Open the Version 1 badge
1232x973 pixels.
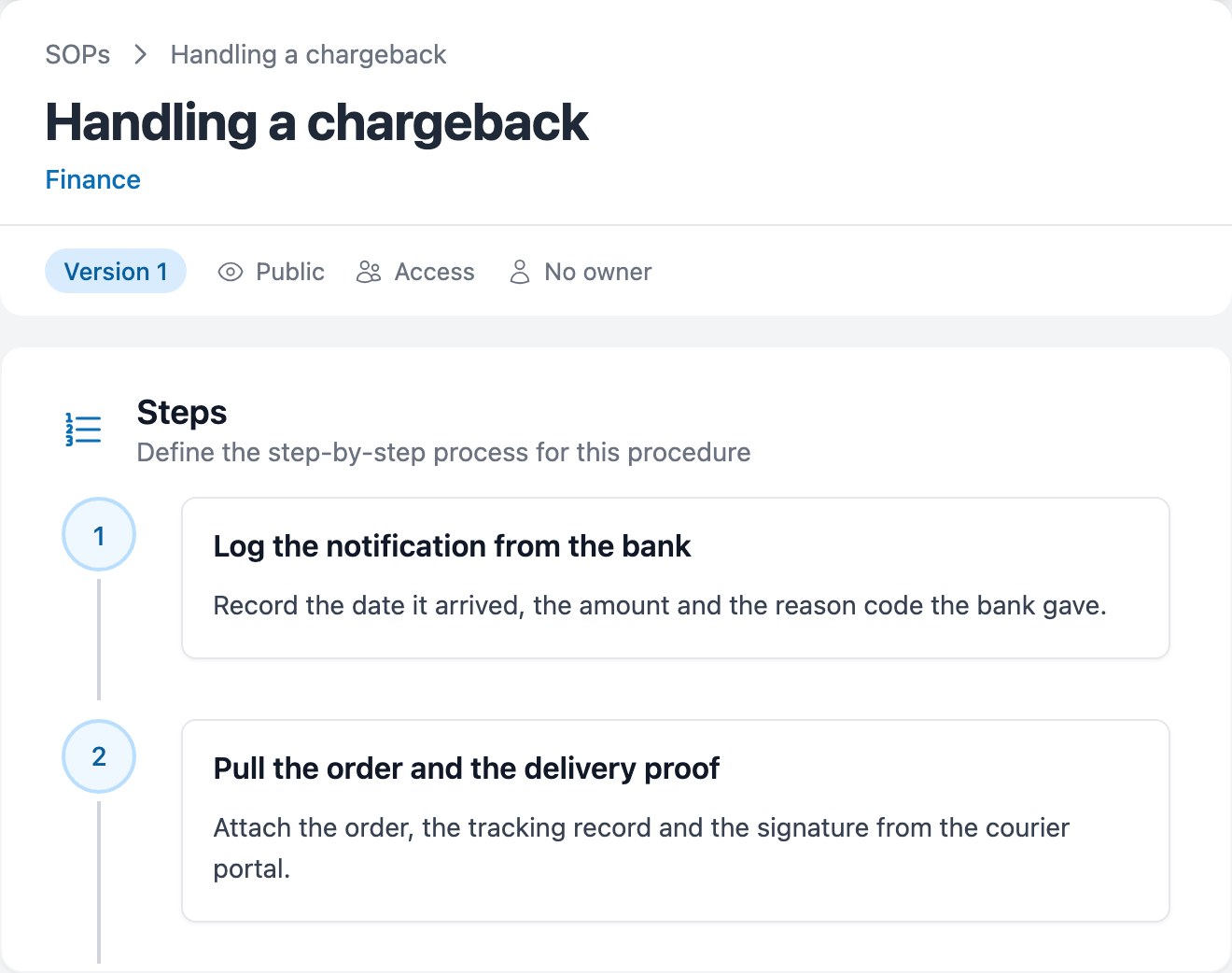[116, 272]
